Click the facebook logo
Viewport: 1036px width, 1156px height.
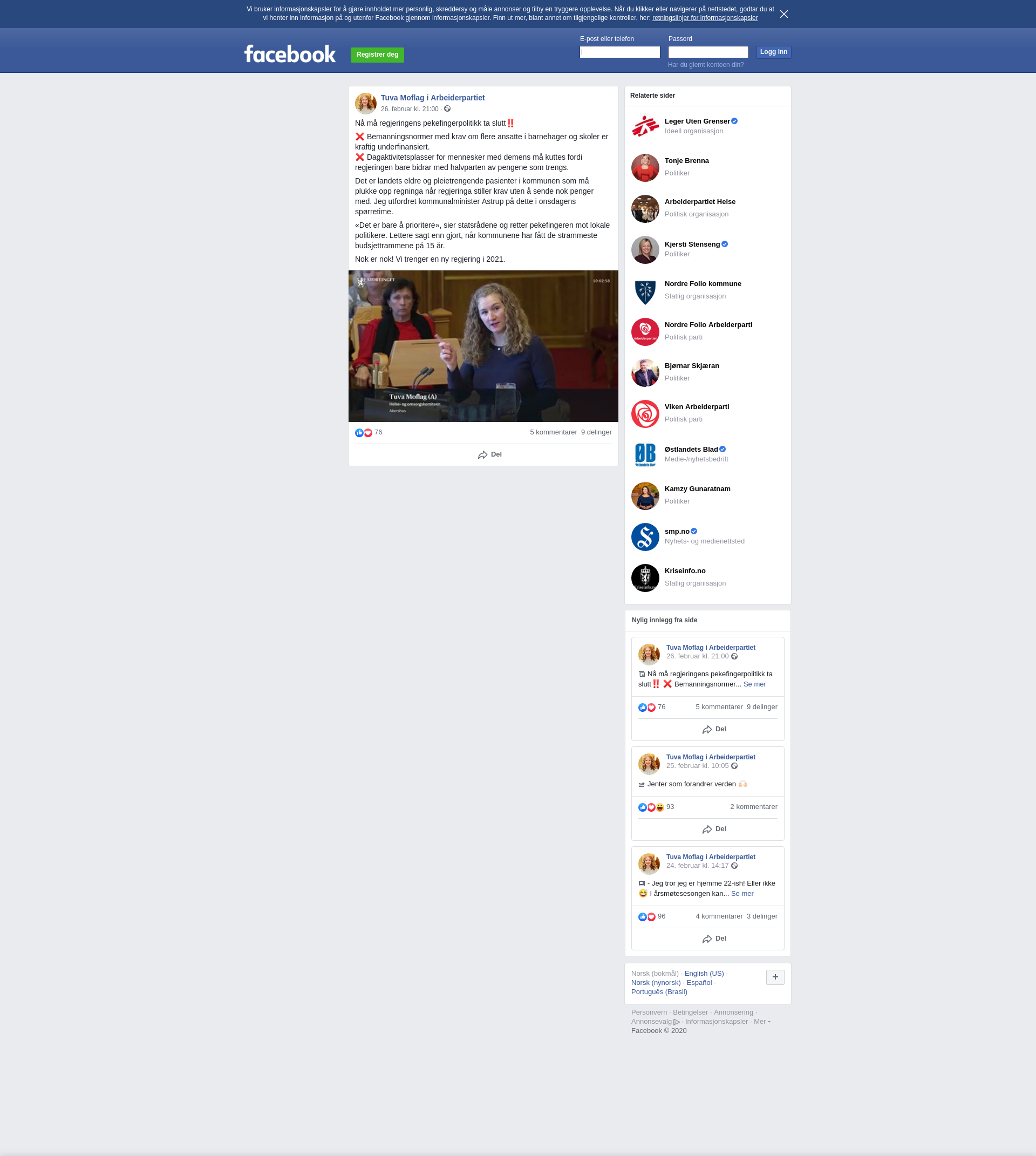click(x=290, y=54)
